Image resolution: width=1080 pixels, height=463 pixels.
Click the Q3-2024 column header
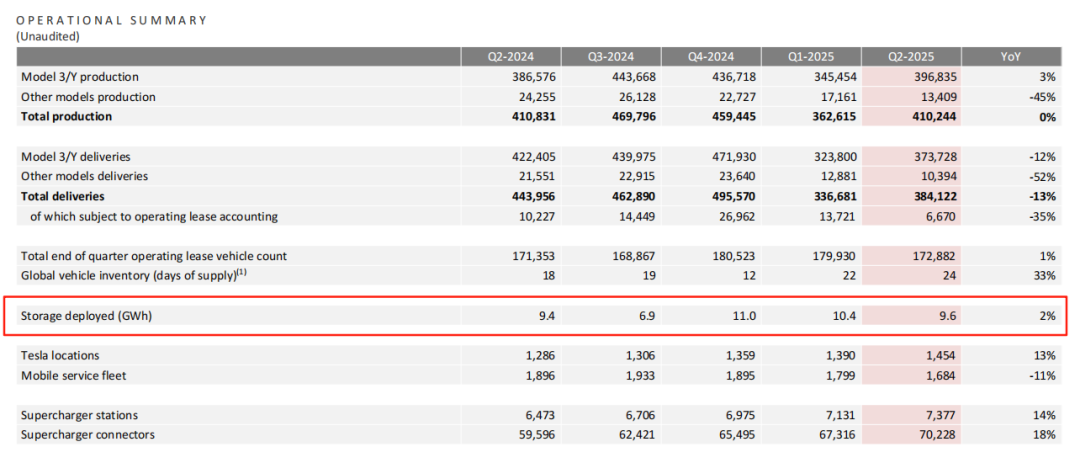click(x=610, y=57)
